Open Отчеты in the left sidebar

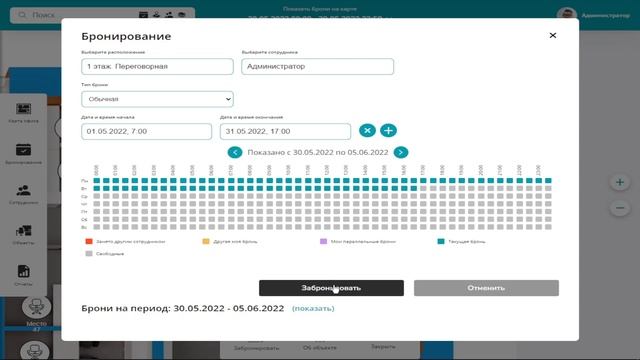pos(23,276)
